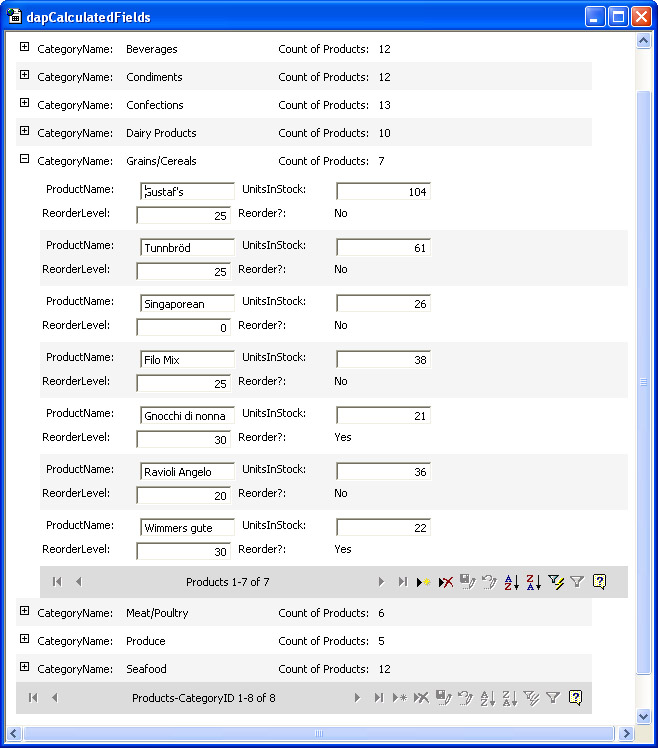Click the vertical scrollbar thumb
658x748 pixels.
pos(644,380)
